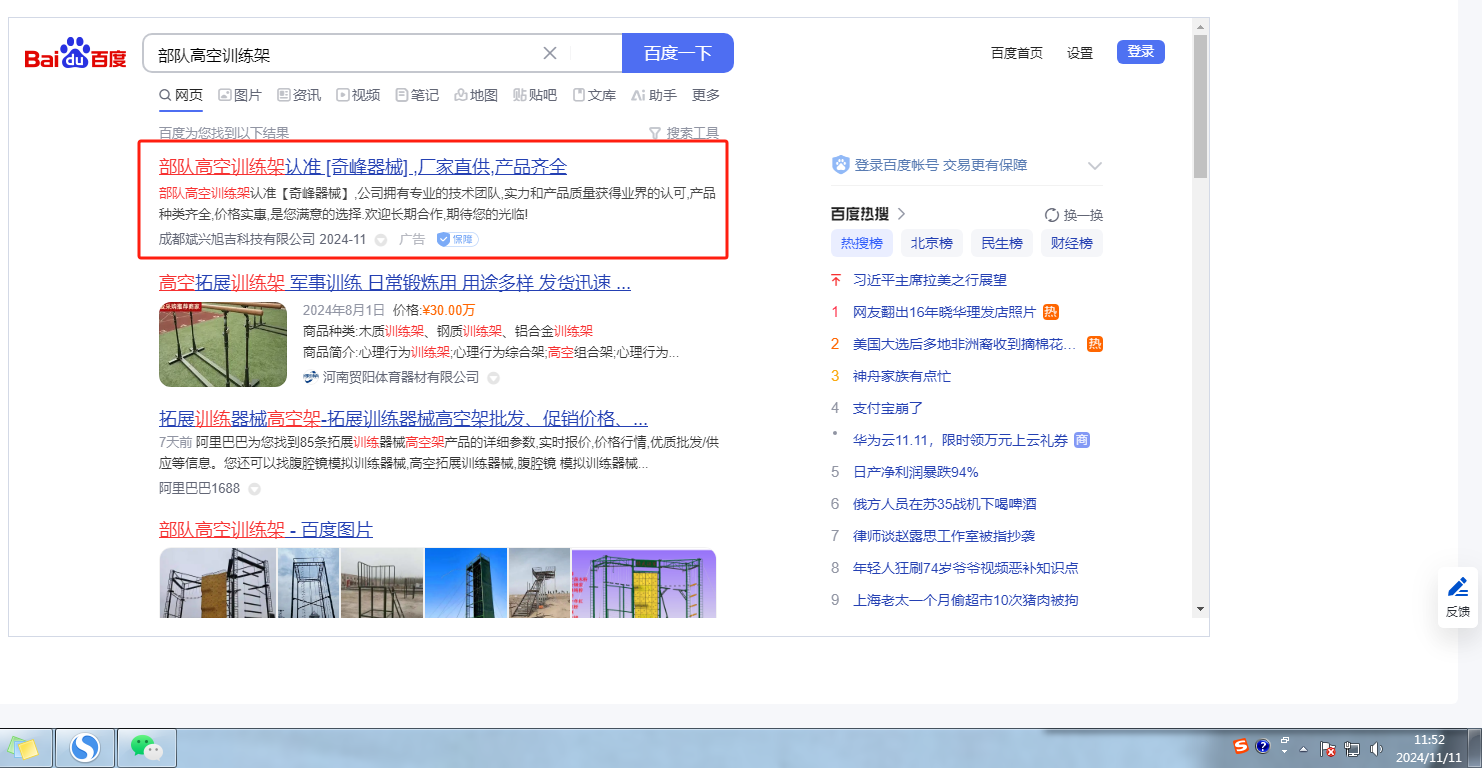Screen dimensions: 1482x768
Task: Expand the dropdown arrow beside 阿里巴巴1688
Action: (254, 489)
